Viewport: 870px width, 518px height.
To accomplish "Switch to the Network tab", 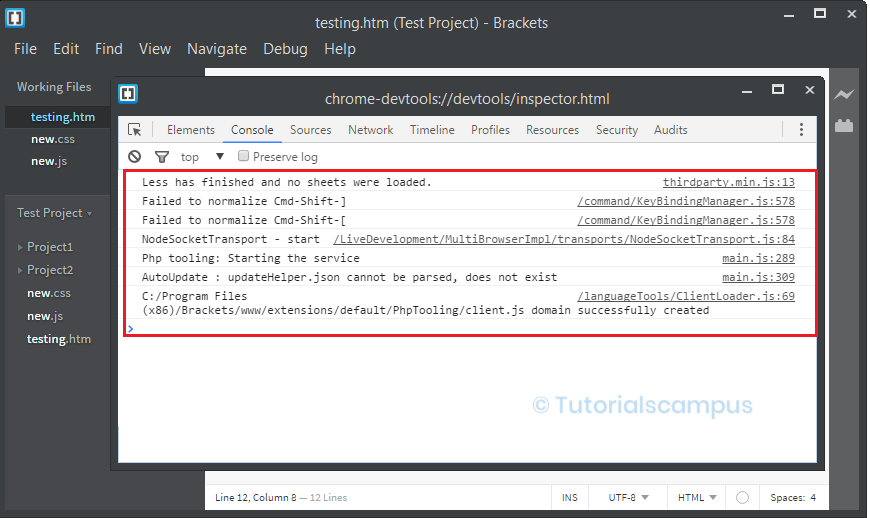I will pos(371,130).
